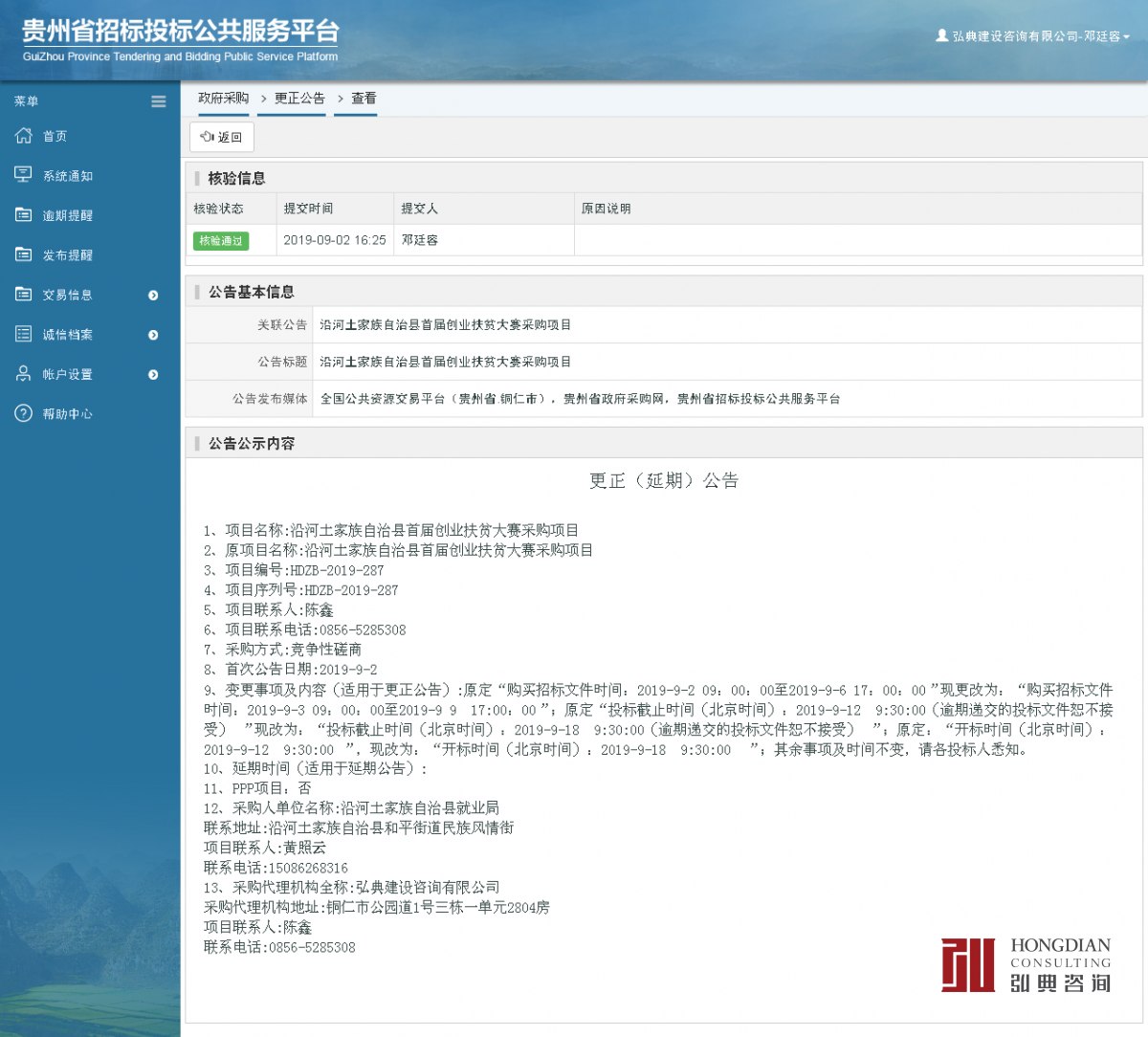Click the 帮助中心 question mark icon
Screen dimensions: 1148x1037
tap(24, 413)
